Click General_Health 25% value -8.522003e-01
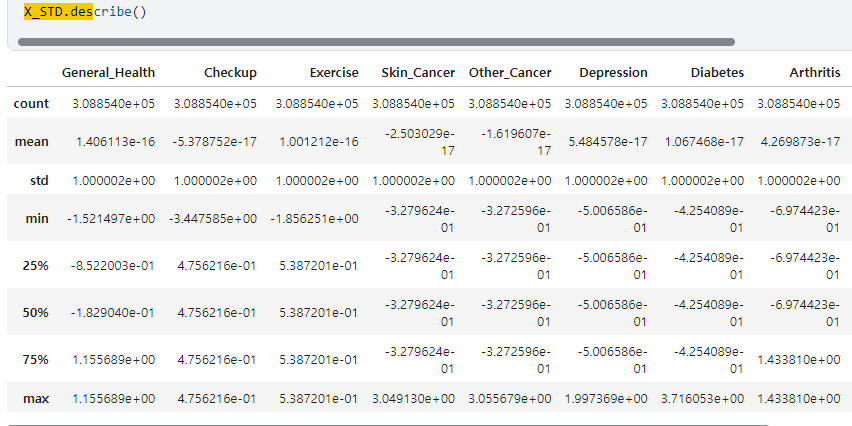852x426 pixels. [112, 266]
